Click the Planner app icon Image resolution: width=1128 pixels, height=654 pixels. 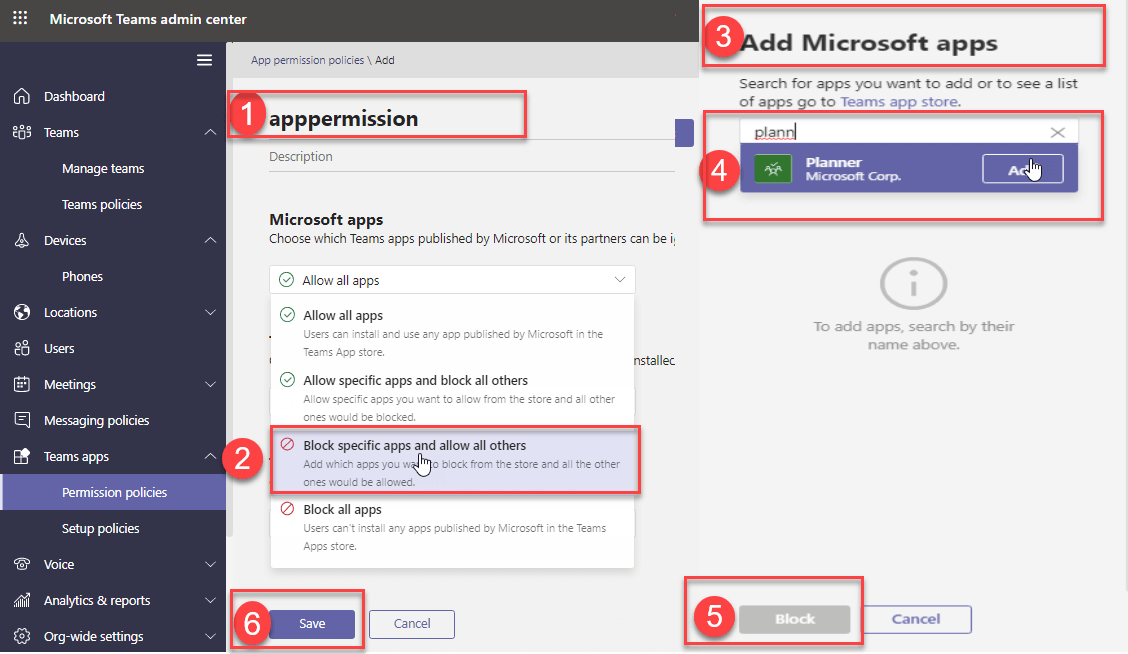tap(772, 170)
